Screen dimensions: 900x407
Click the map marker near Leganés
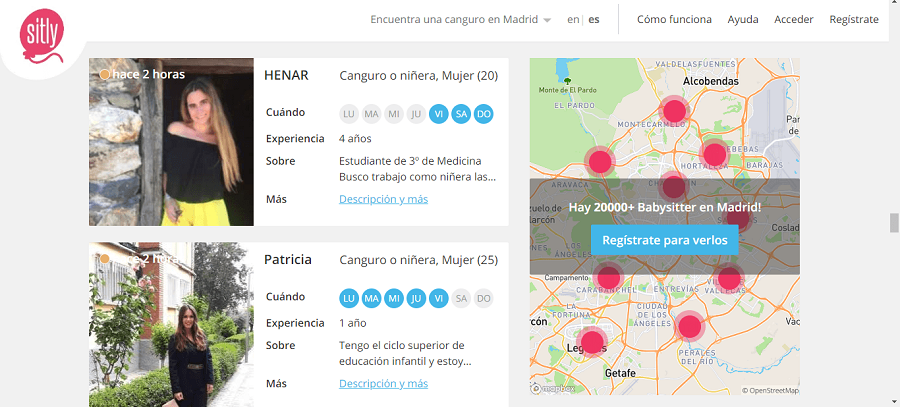[x=592, y=342]
